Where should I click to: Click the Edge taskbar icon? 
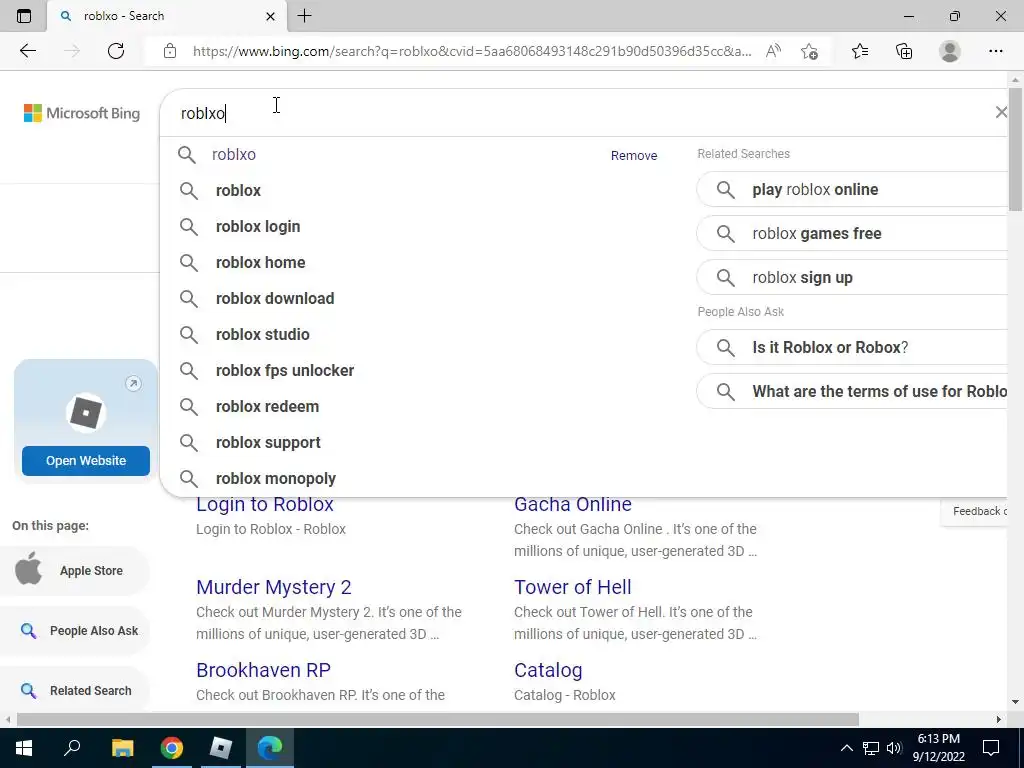[x=270, y=748]
